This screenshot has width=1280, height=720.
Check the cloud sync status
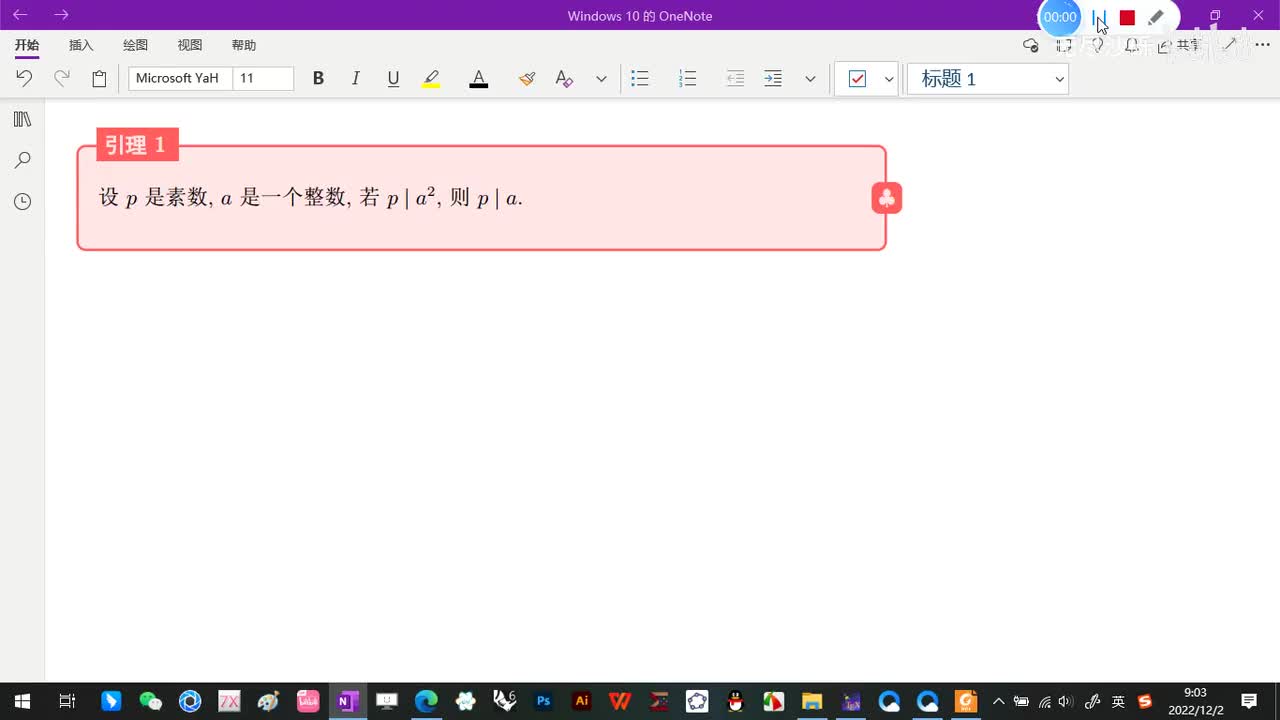click(x=1031, y=45)
